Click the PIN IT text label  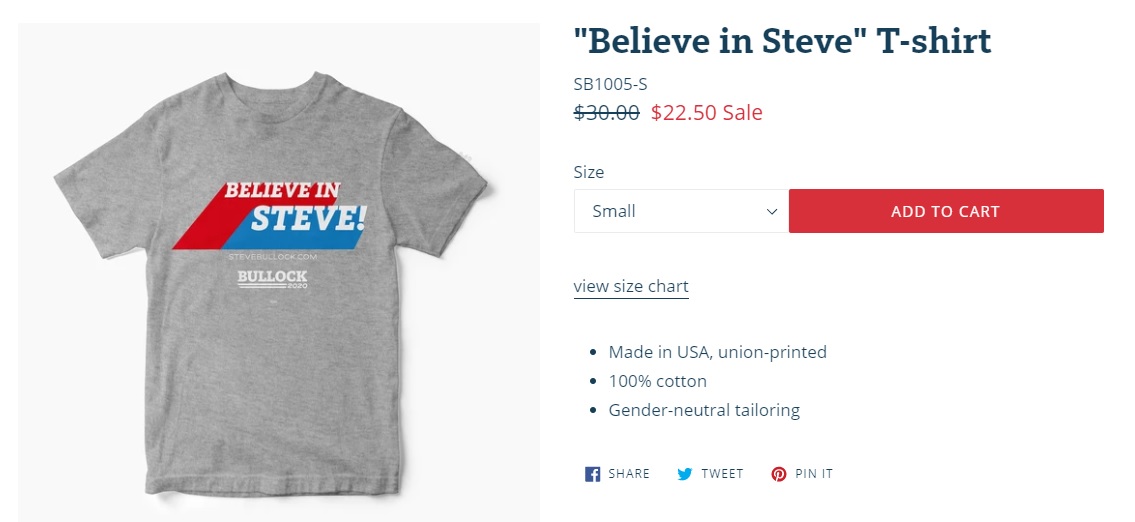(x=814, y=474)
